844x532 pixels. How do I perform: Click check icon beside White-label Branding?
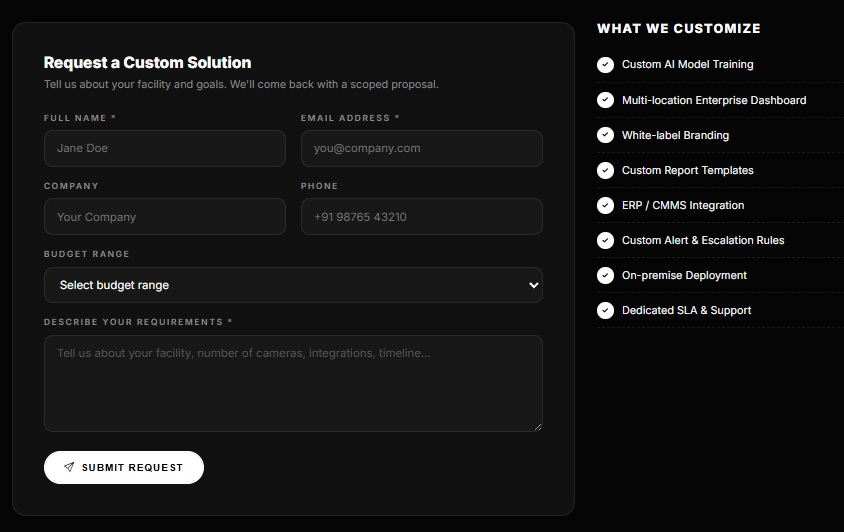pyautogui.click(x=606, y=135)
